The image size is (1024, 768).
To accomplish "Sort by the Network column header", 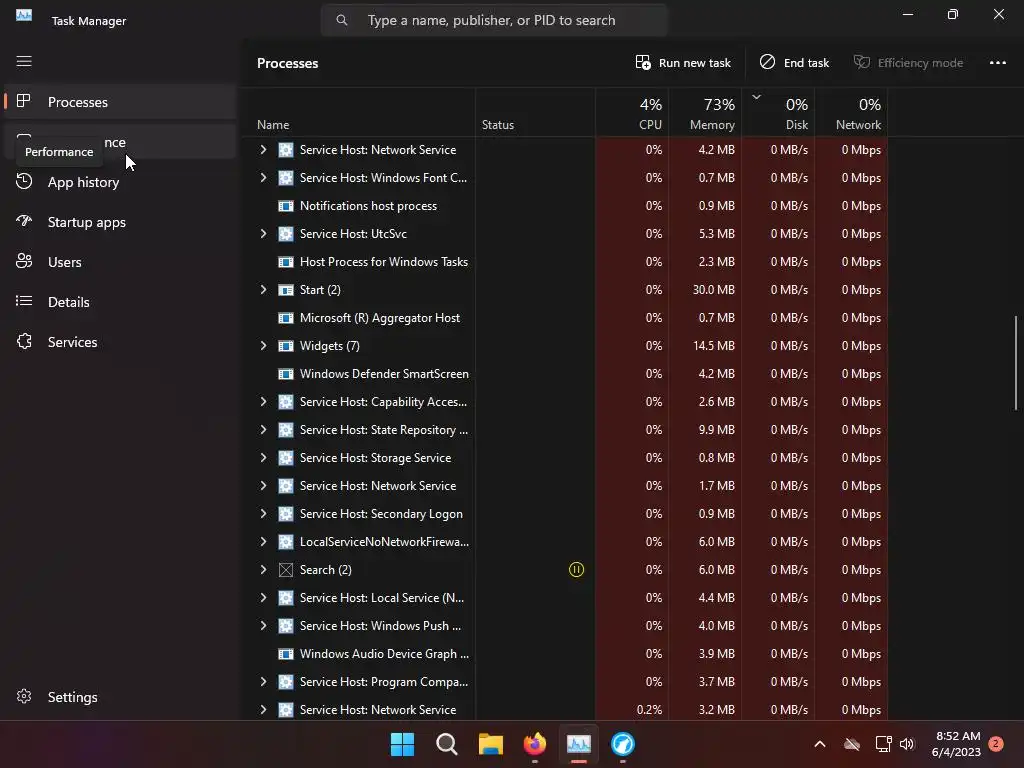I will tap(852, 112).
